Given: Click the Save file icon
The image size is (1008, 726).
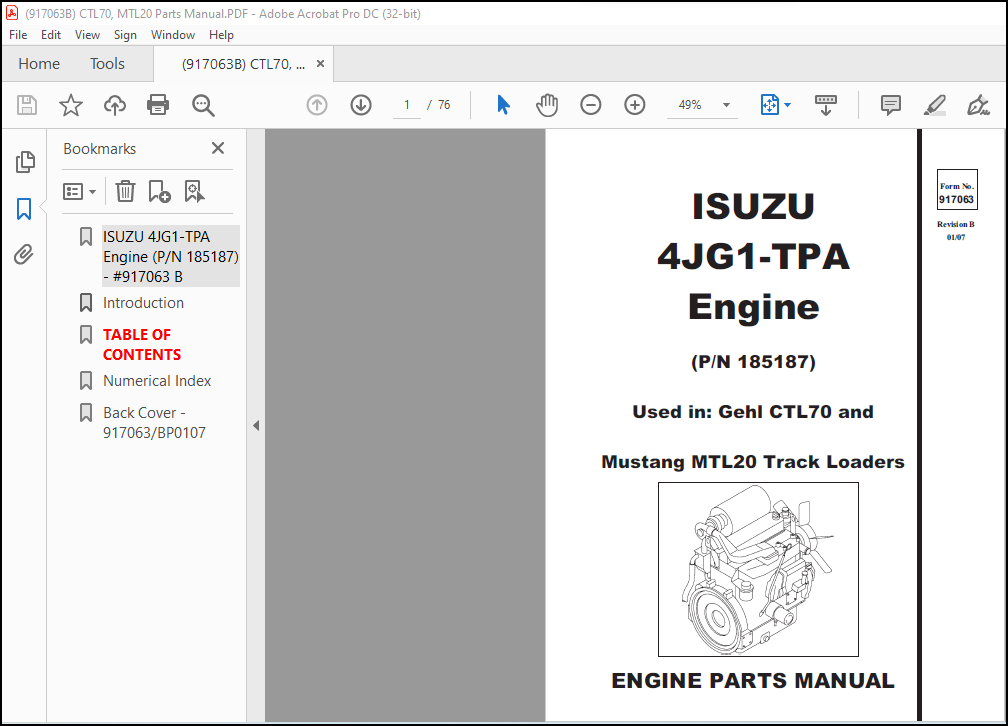Looking at the screenshot, I should click(26, 105).
